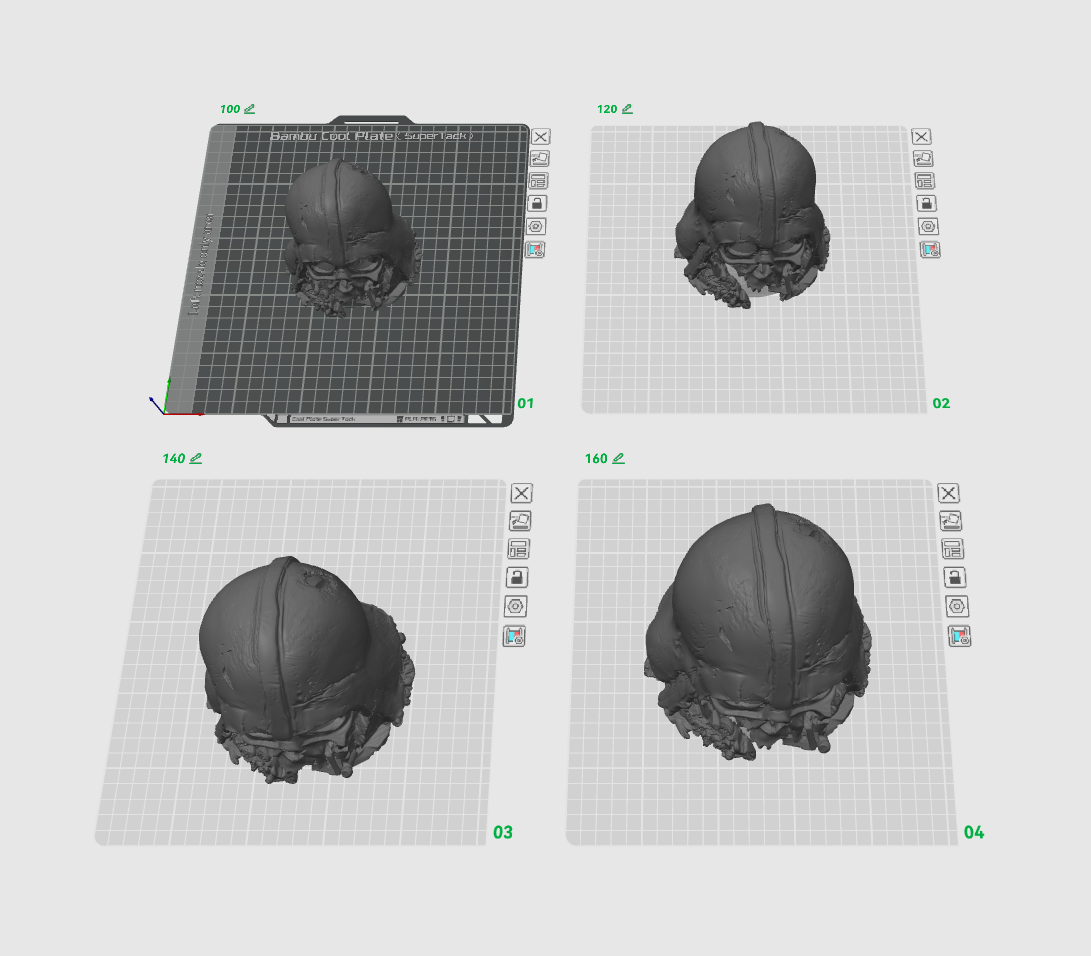Auto orient objects on plate 01

[539, 159]
